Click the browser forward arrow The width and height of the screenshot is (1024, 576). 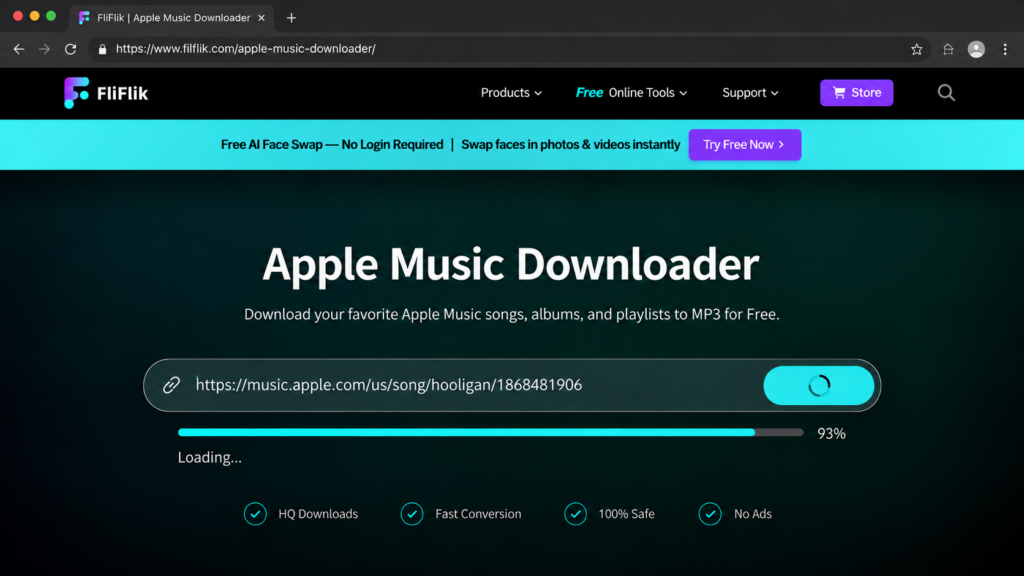44,49
